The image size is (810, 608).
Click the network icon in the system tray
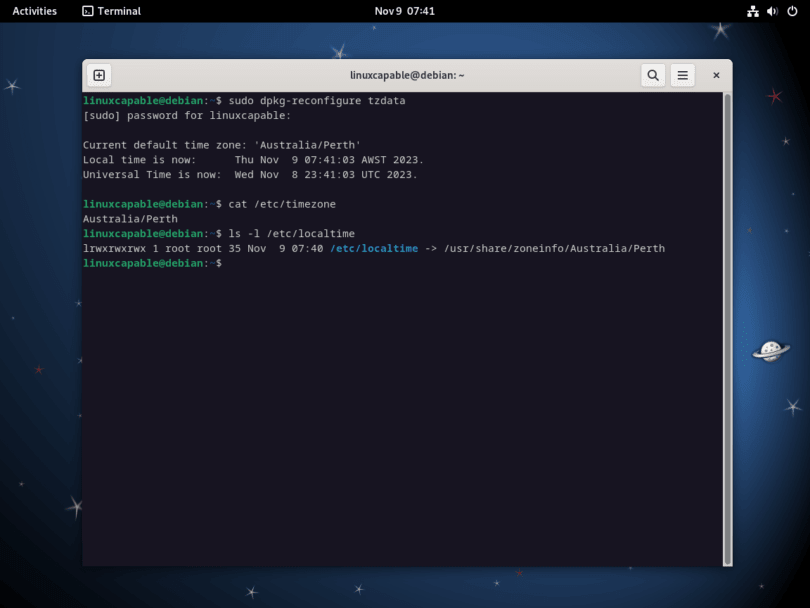pyautogui.click(x=753, y=11)
